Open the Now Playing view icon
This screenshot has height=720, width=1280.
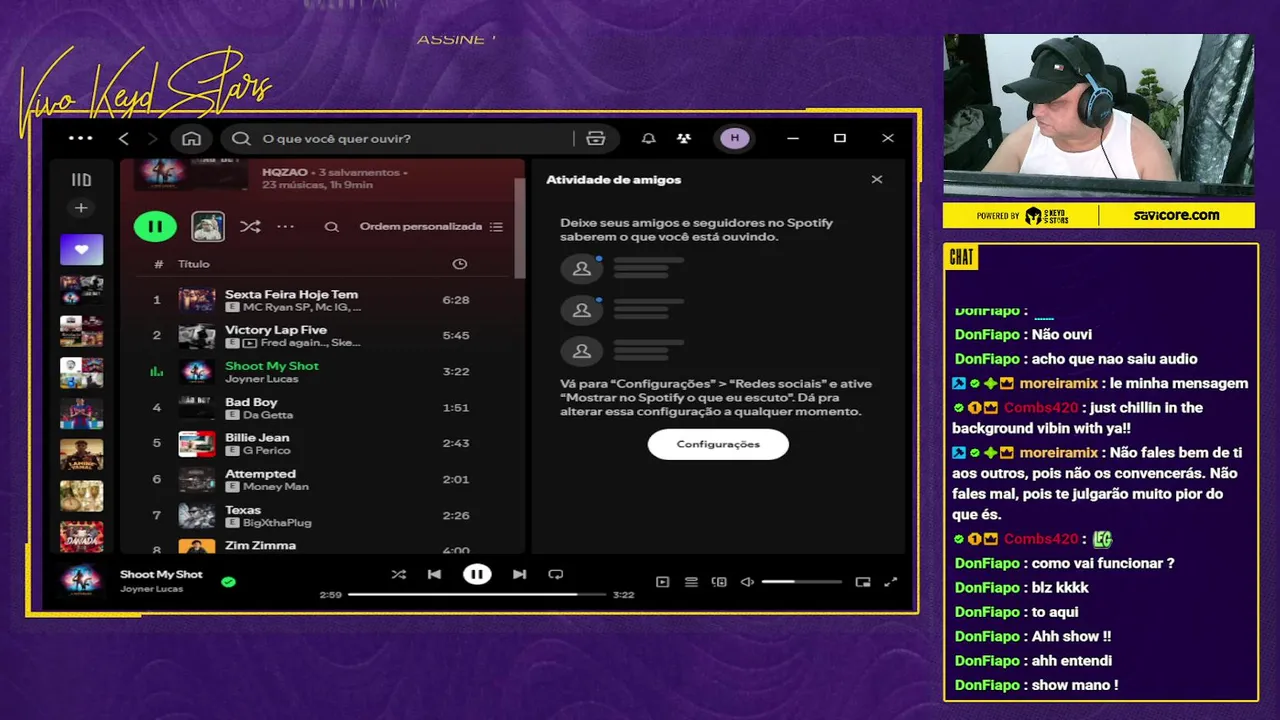tap(662, 582)
